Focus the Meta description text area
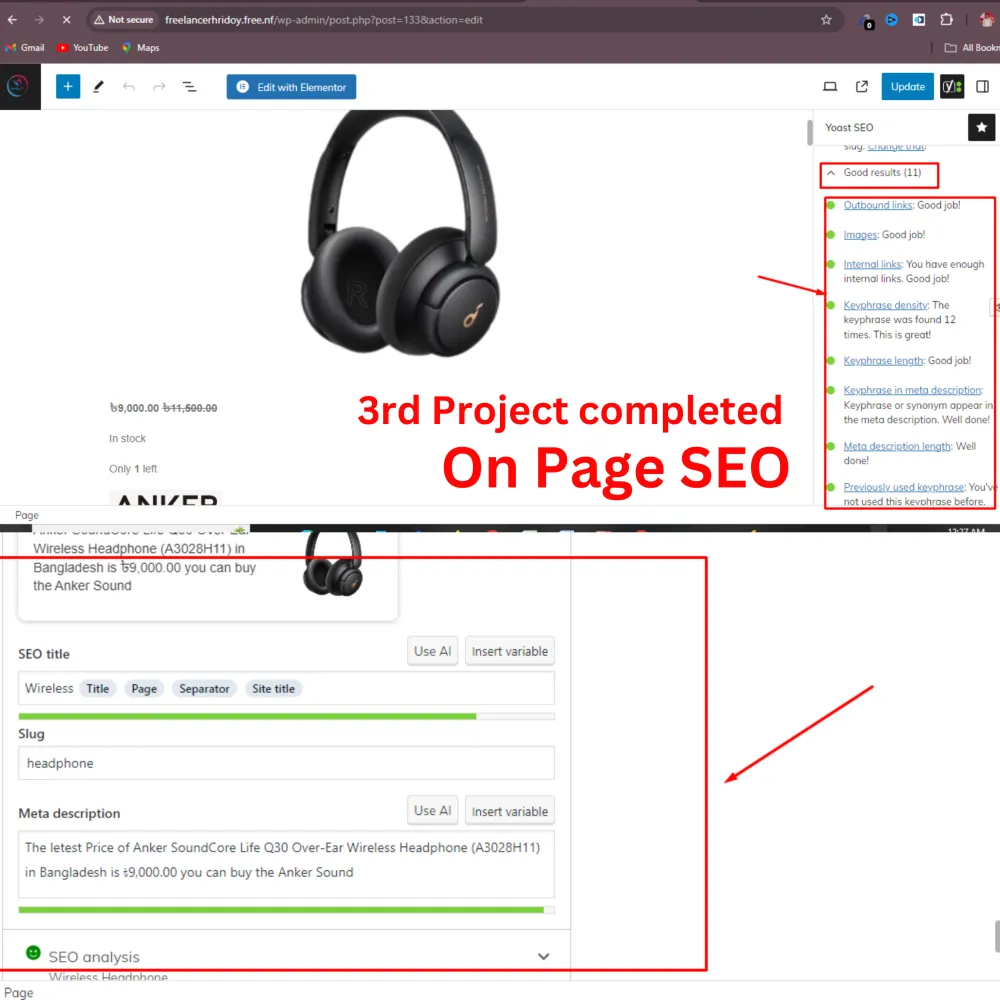 286,864
